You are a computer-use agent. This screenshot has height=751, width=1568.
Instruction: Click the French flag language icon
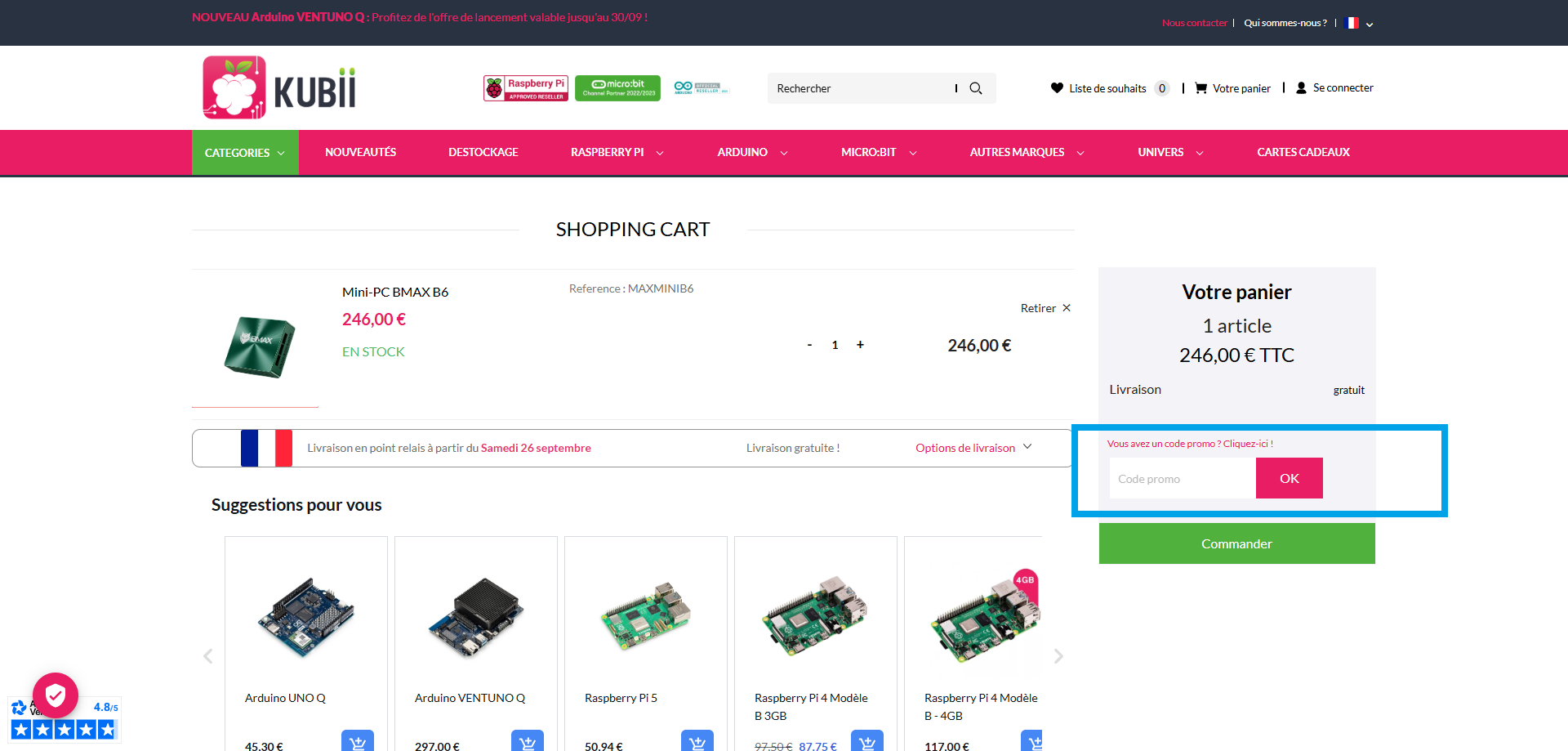click(1352, 23)
